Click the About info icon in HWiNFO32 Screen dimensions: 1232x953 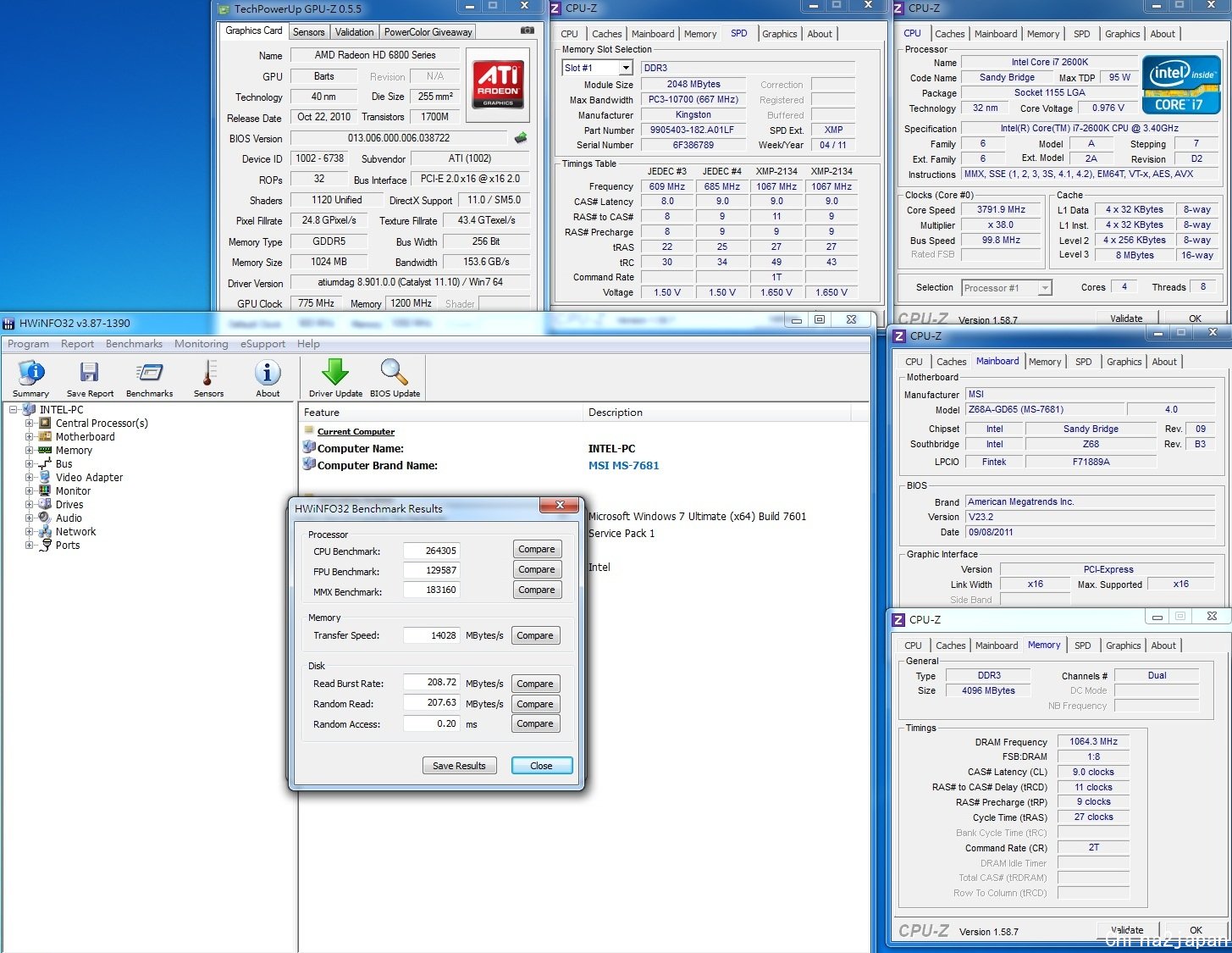[x=268, y=378]
